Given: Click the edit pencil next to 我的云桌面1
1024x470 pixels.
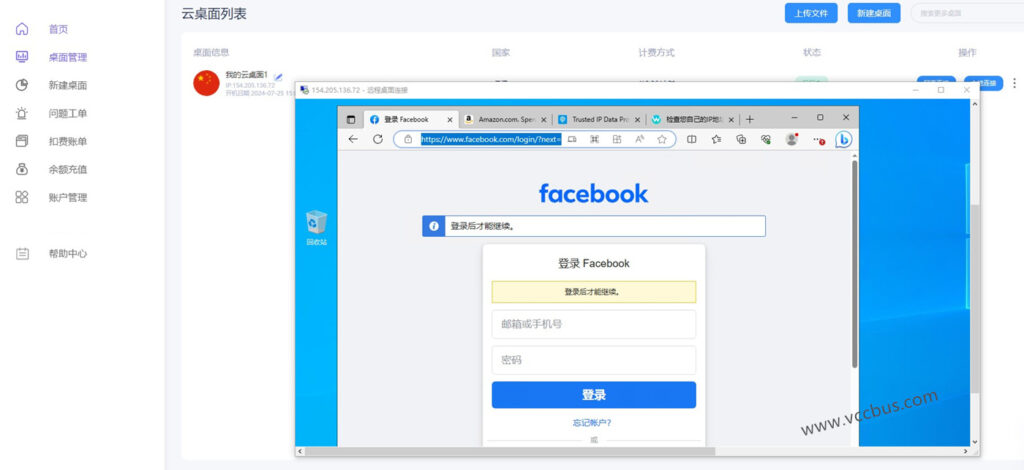Looking at the screenshot, I should [x=279, y=76].
